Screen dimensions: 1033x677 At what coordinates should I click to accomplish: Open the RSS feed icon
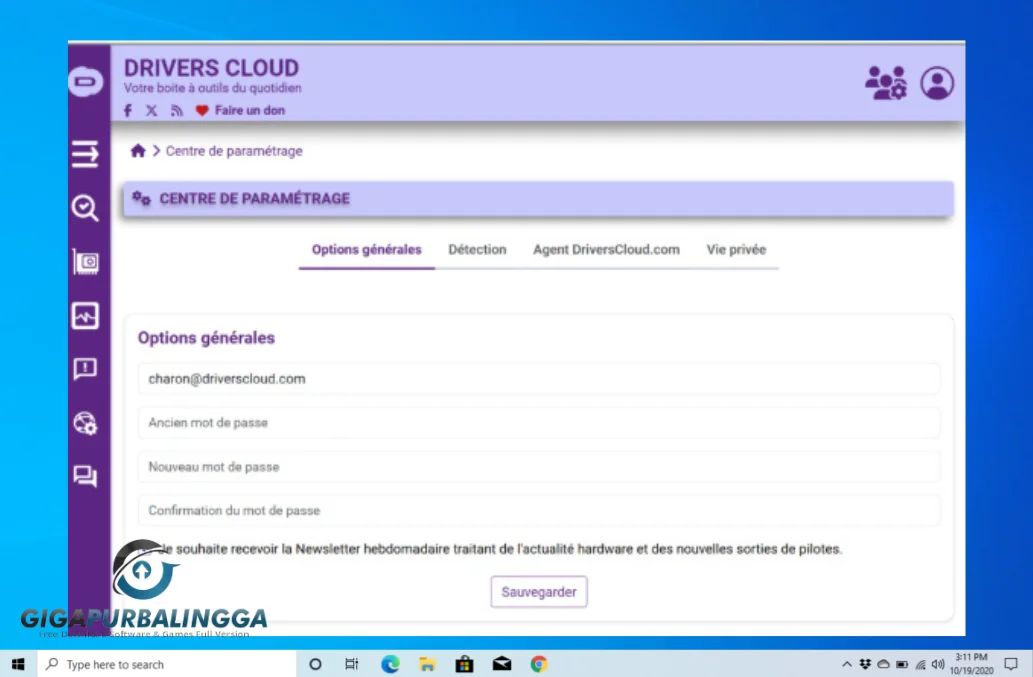point(176,110)
